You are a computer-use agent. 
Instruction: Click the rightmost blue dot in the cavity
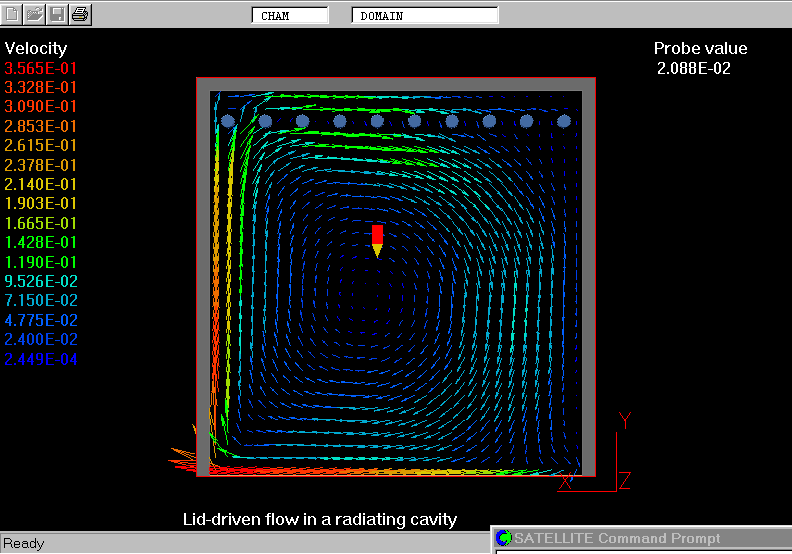[564, 121]
